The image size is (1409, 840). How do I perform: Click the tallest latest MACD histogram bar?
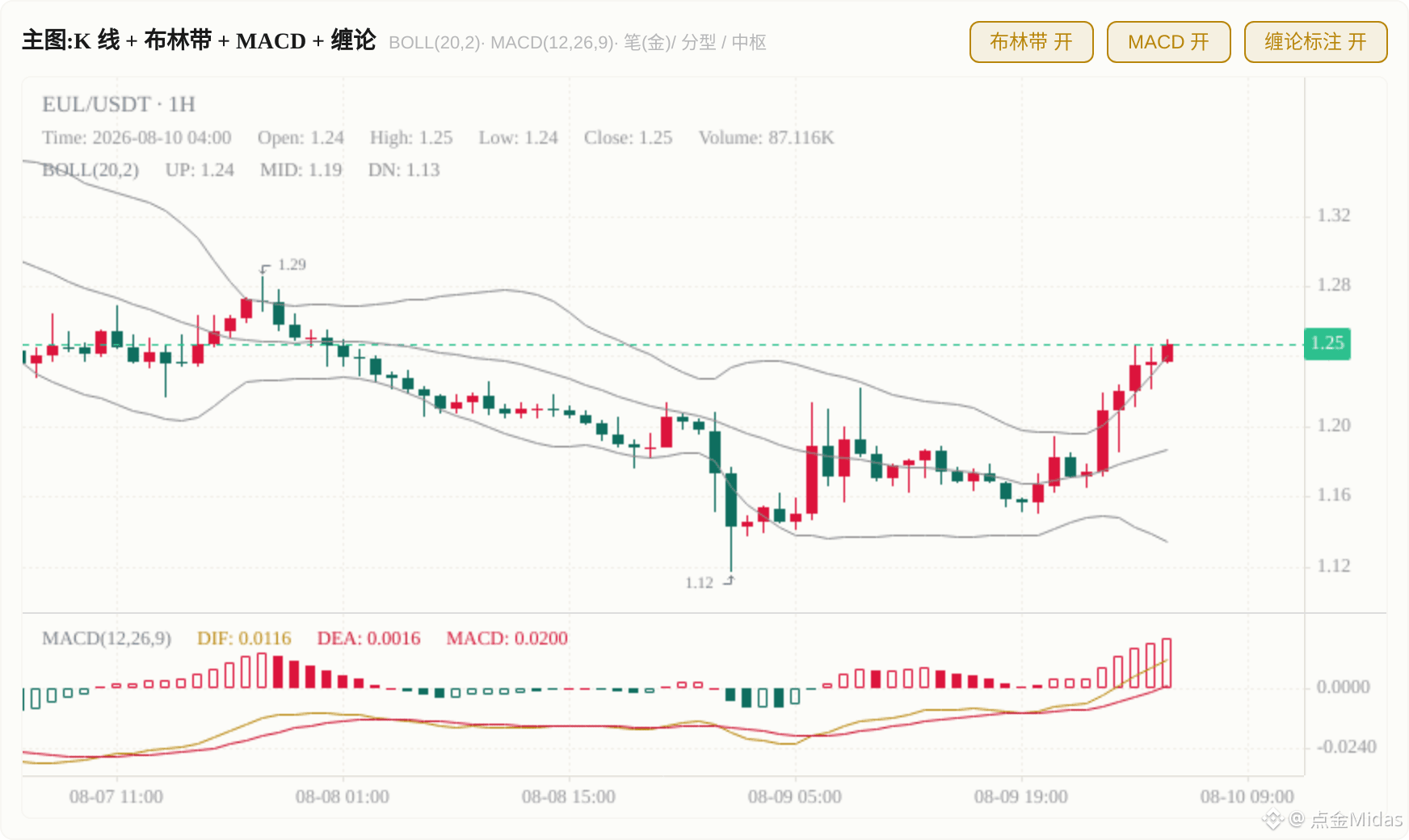click(1167, 663)
